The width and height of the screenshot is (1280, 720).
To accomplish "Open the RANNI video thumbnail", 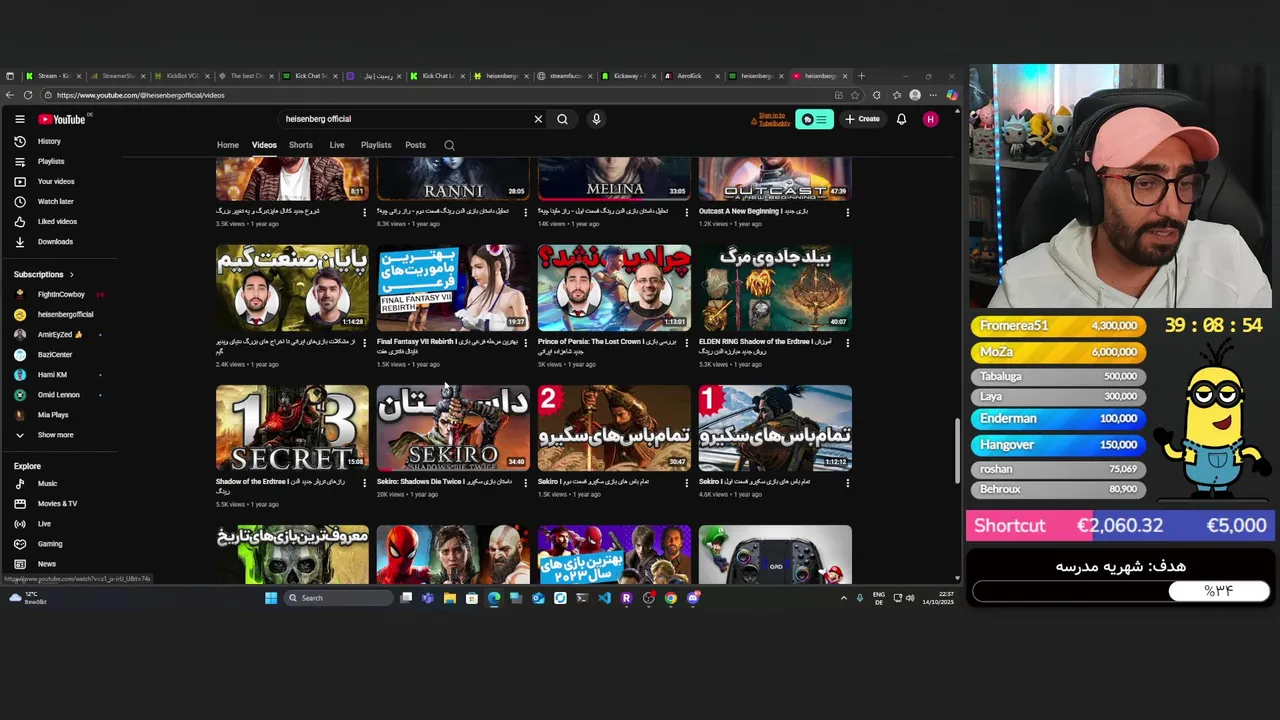I will (453, 179).
